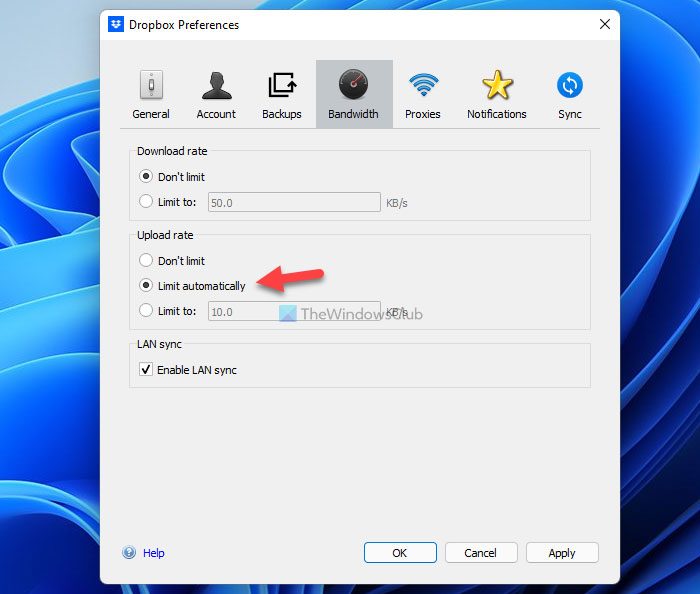This screenshot has width=700, height=594.
Task: Click the Cancel button
Action: coord(481,553)
